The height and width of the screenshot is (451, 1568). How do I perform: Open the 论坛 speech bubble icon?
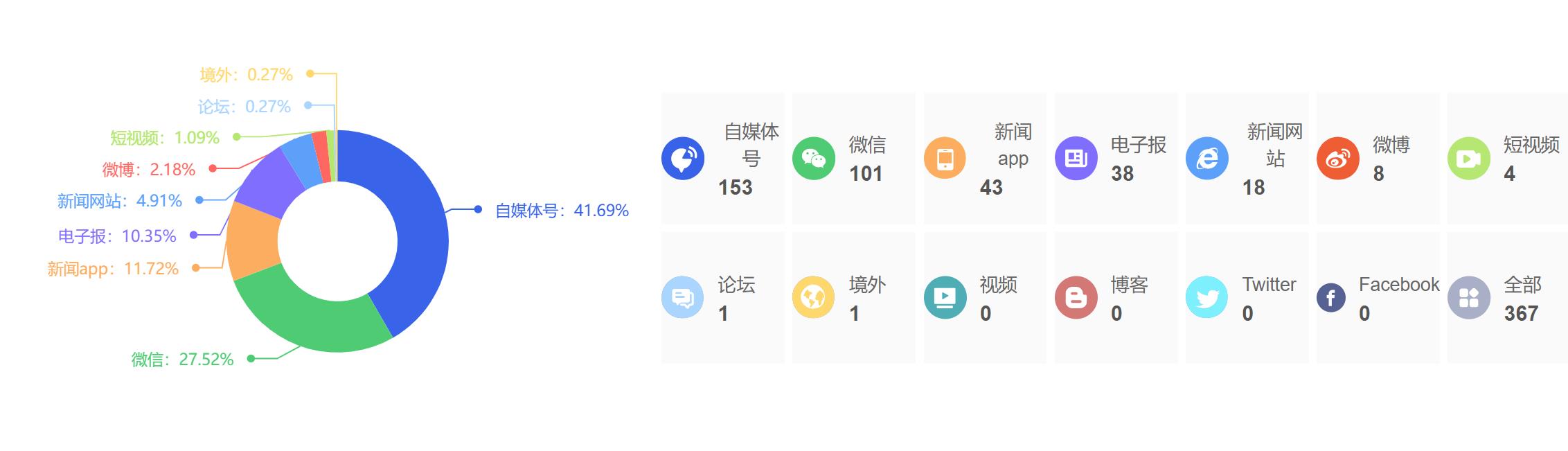point(683,298)
